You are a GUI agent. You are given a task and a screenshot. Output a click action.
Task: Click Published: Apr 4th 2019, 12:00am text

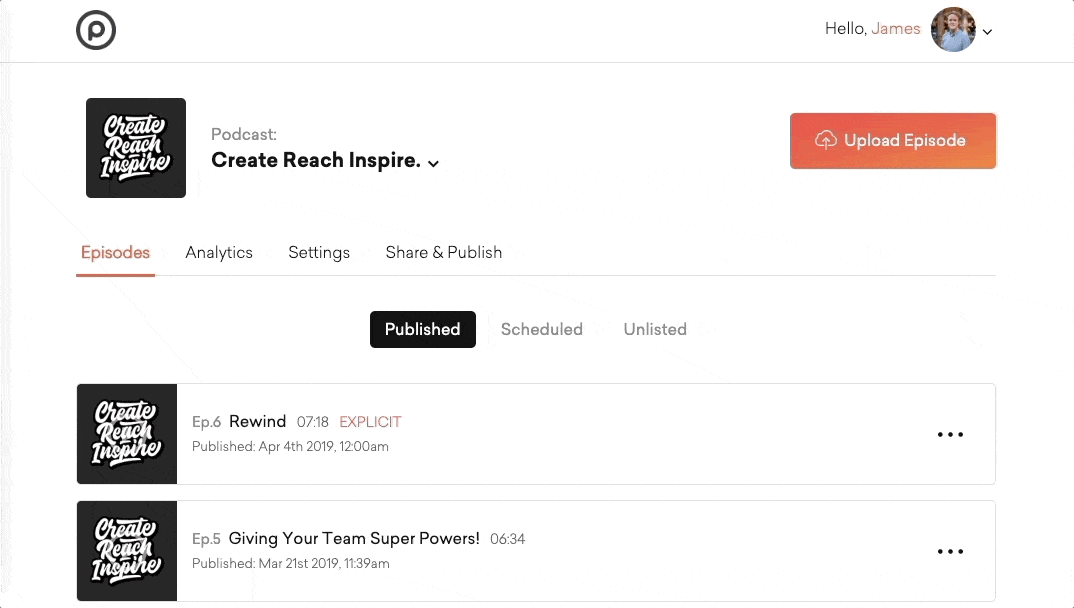click(x=290, y=446)
